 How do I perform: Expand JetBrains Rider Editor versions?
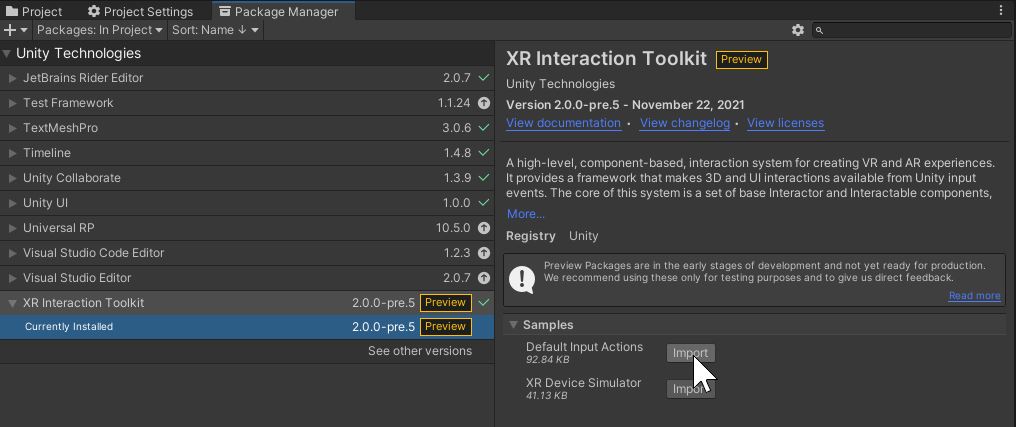(x=12, y=78)
